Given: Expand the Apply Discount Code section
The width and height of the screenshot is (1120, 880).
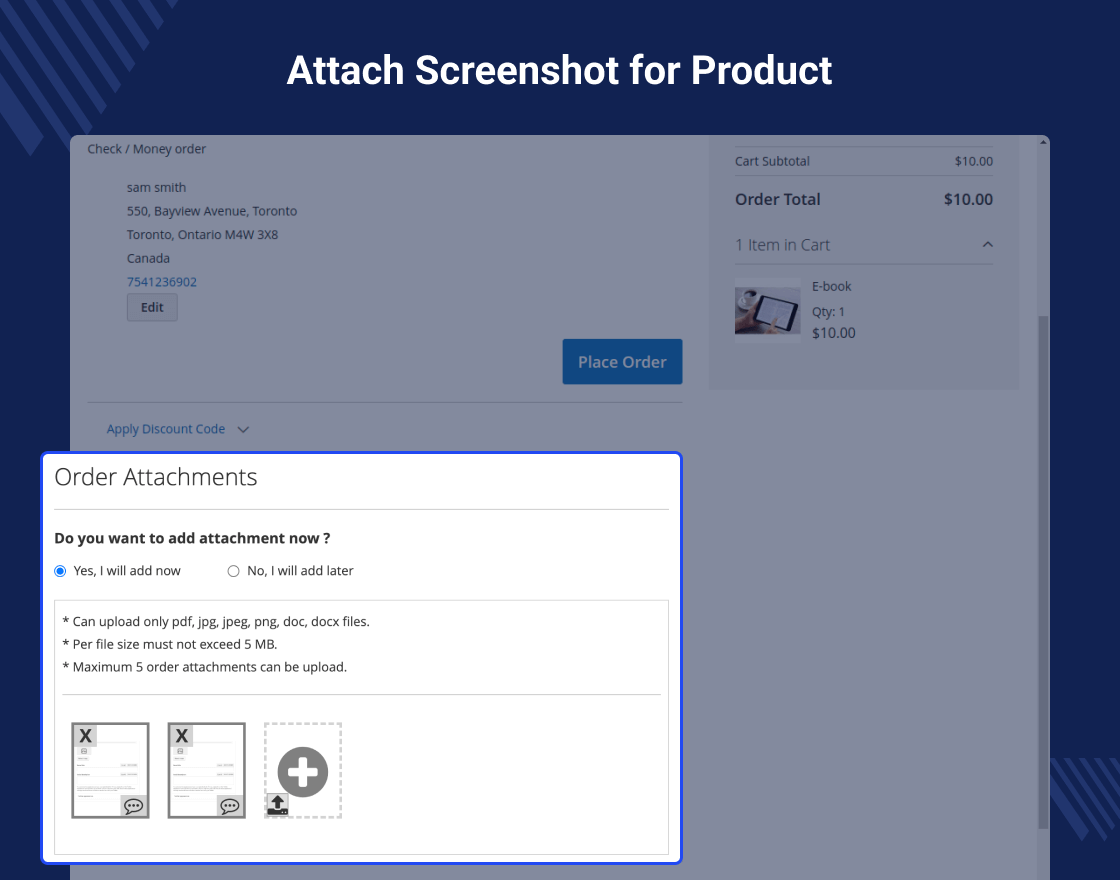Looking at the screenshot, I should [177, 429].
